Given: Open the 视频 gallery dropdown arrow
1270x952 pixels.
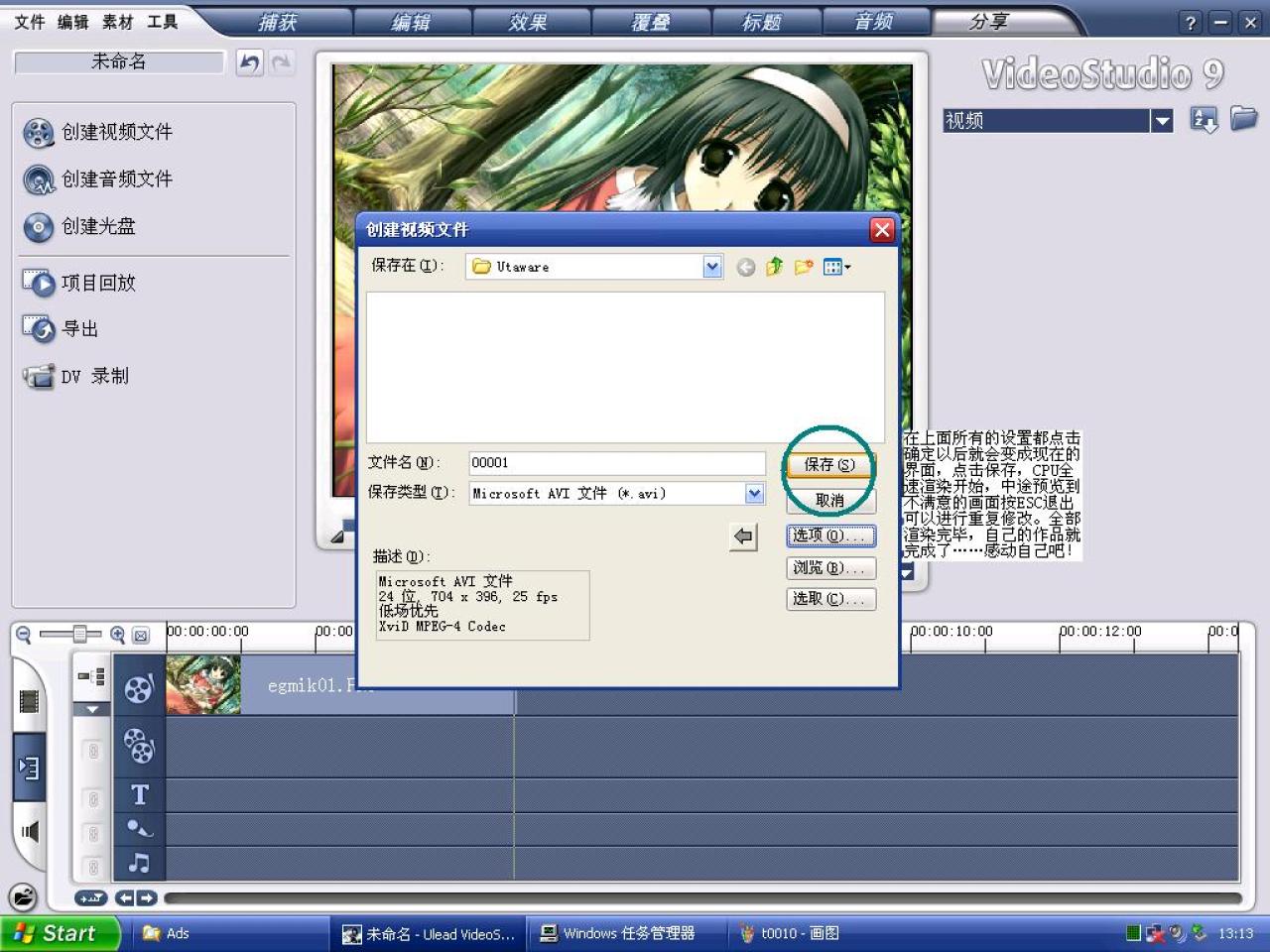Looking at the screenshot, I should coord(1162,120).
